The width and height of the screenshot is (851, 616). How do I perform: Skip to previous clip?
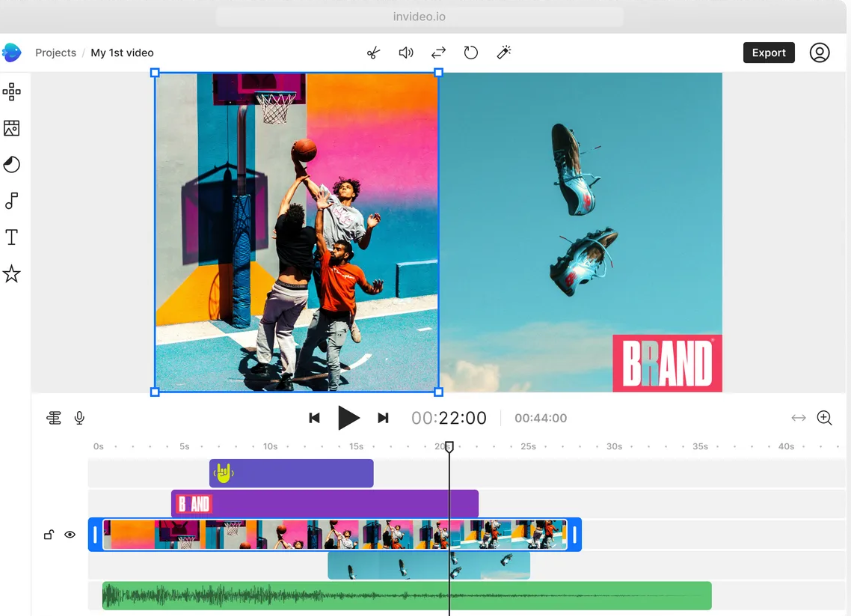click(x=314, y=418)
